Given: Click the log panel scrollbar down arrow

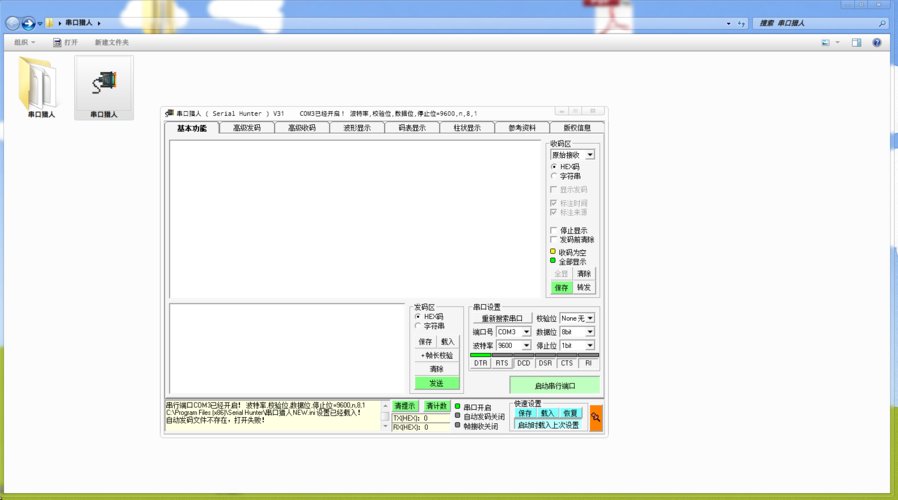Looking at the screenshot, I should 385,427.
